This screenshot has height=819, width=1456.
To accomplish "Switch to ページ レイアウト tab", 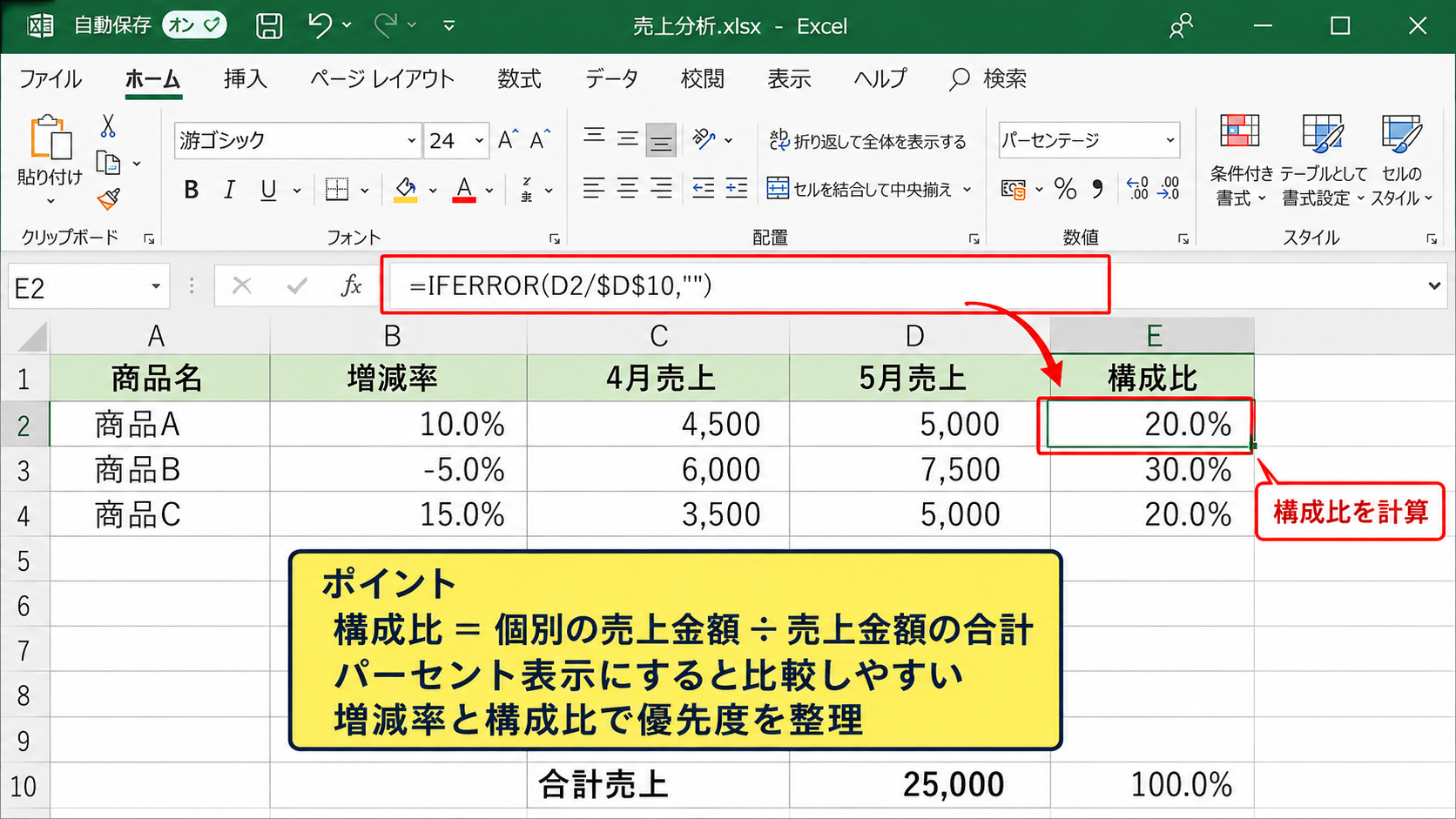I will click(x=382, y=79).
